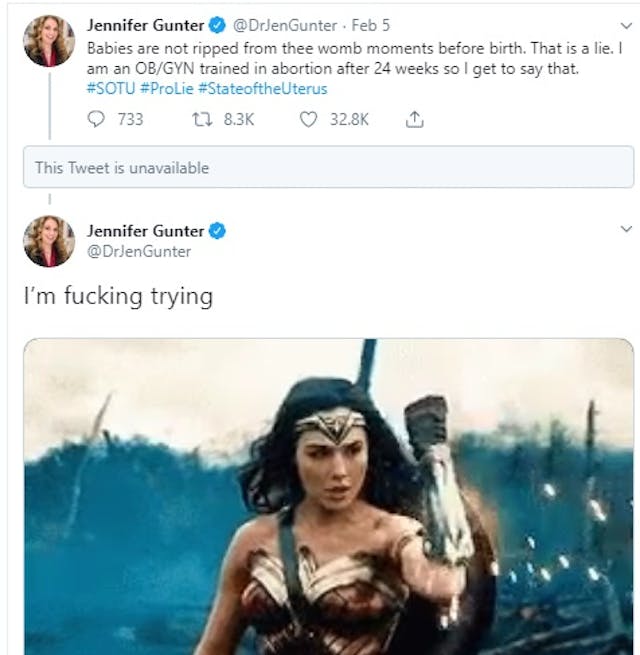Click the @DrJenGunter handle under the lower name
The height and width of the screenshot is (655, 640).
[x=139, y=251]
